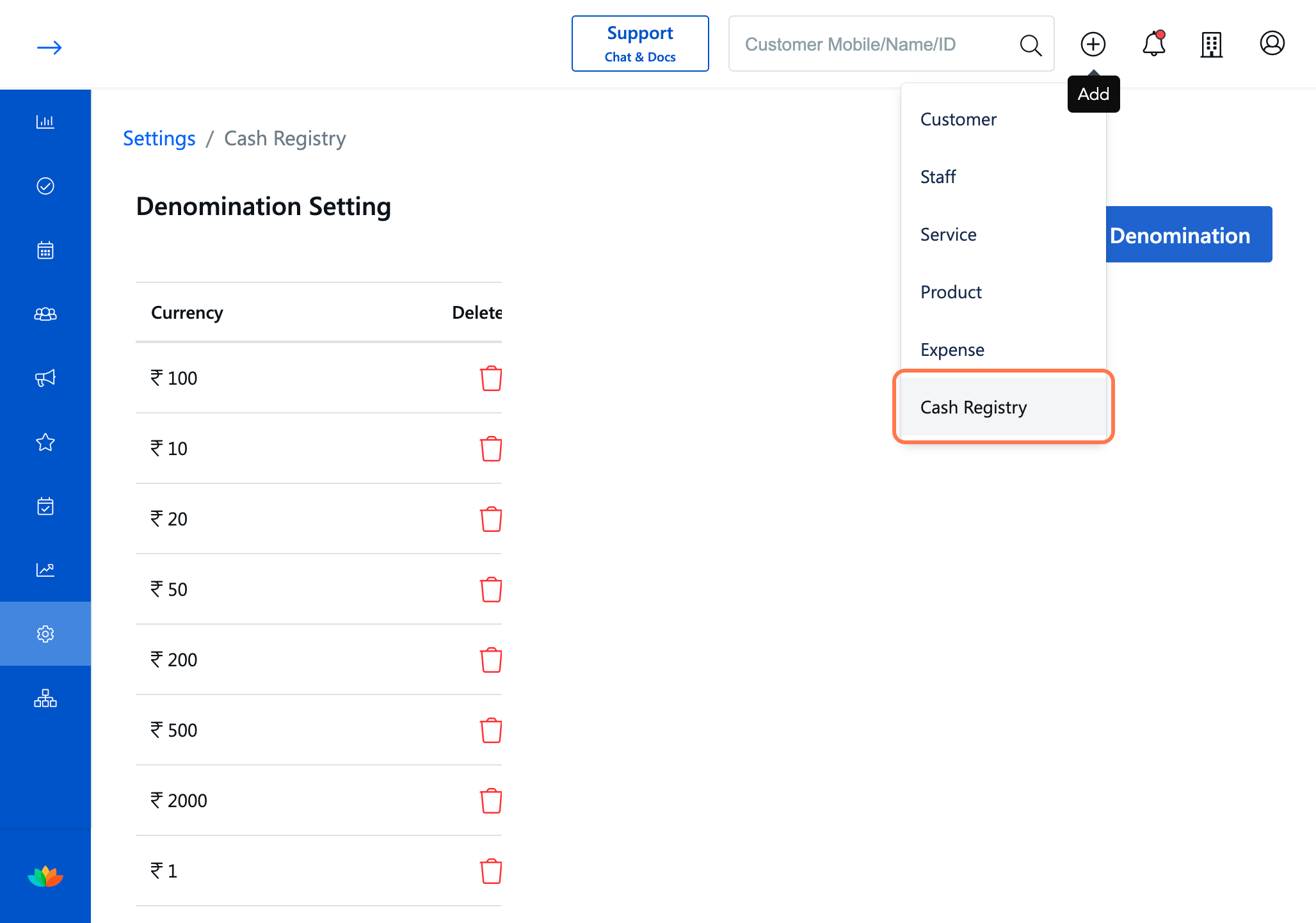The height and width of the screenshot is (923, 1316).
Task: Delete the ₹ 500 denomination
Action: click(x=491, y=730)
